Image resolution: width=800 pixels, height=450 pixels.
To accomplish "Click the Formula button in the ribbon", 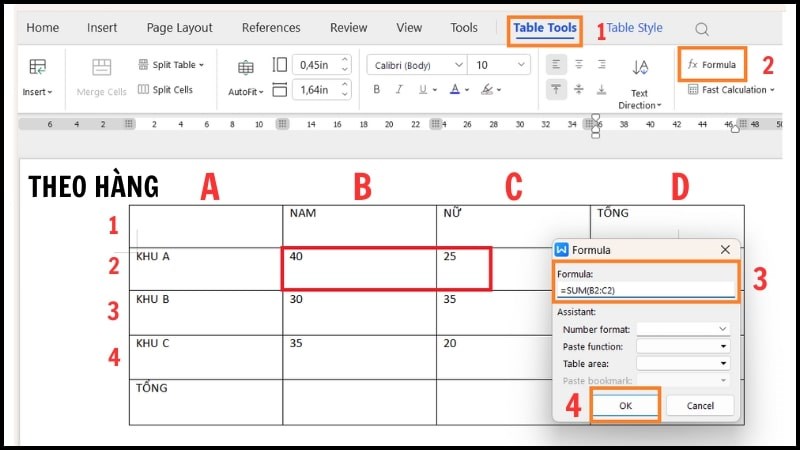I will pyautogui.click(x=712, y=65).
